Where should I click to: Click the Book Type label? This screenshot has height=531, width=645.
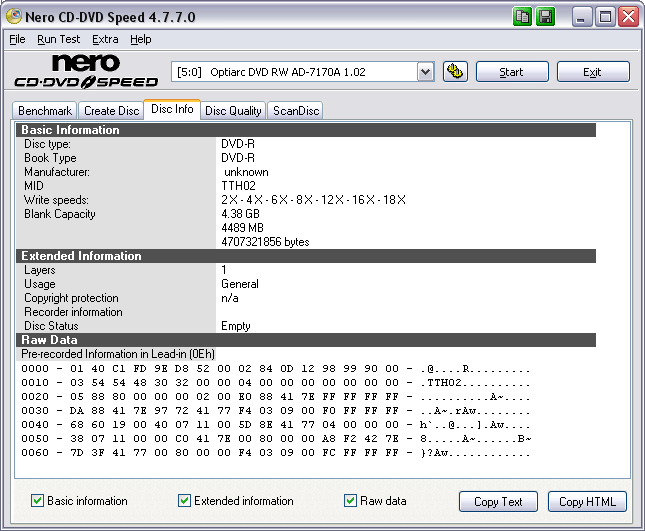click(x=50, y=158)
